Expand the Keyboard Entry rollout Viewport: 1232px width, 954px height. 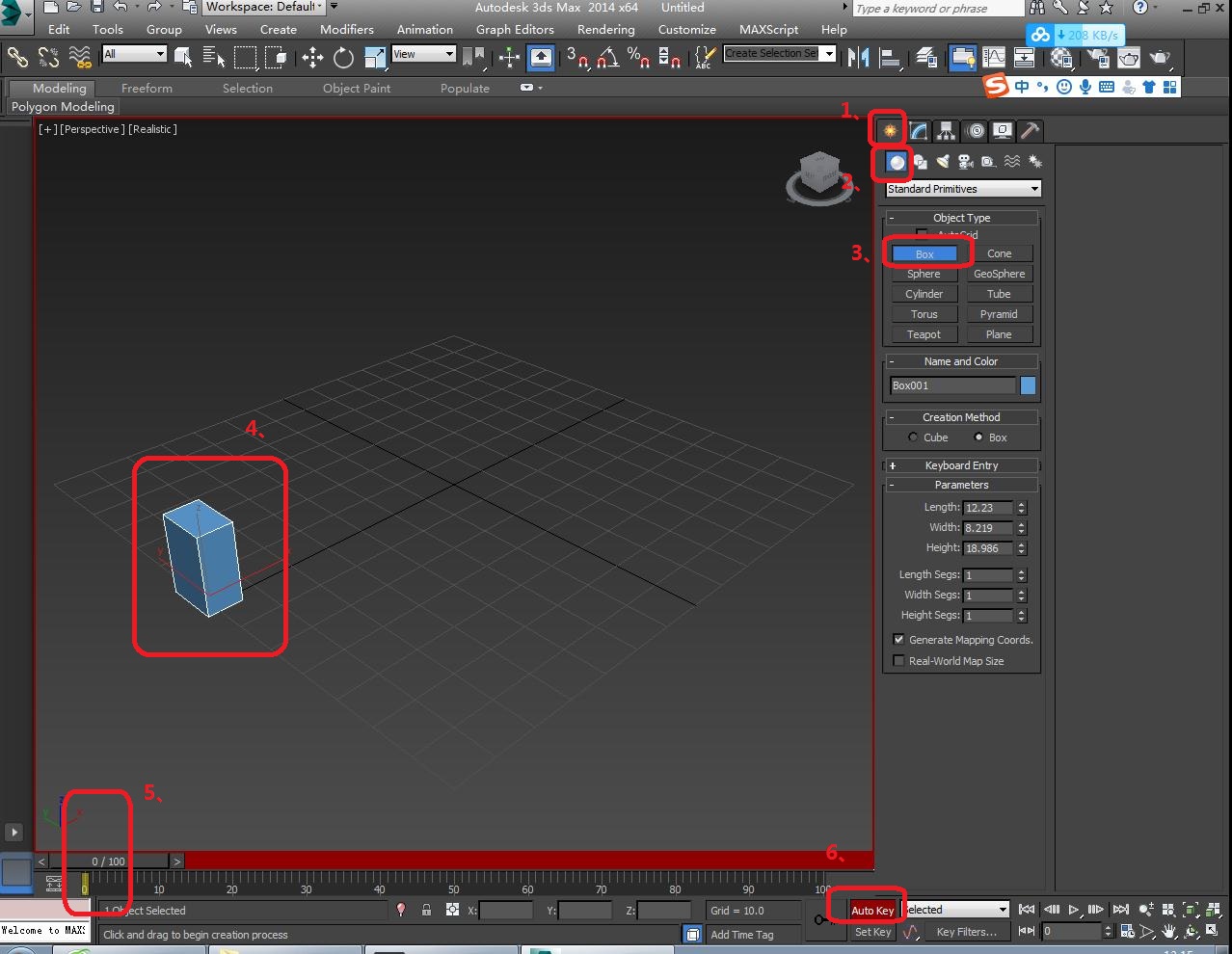tap(962, 465)
